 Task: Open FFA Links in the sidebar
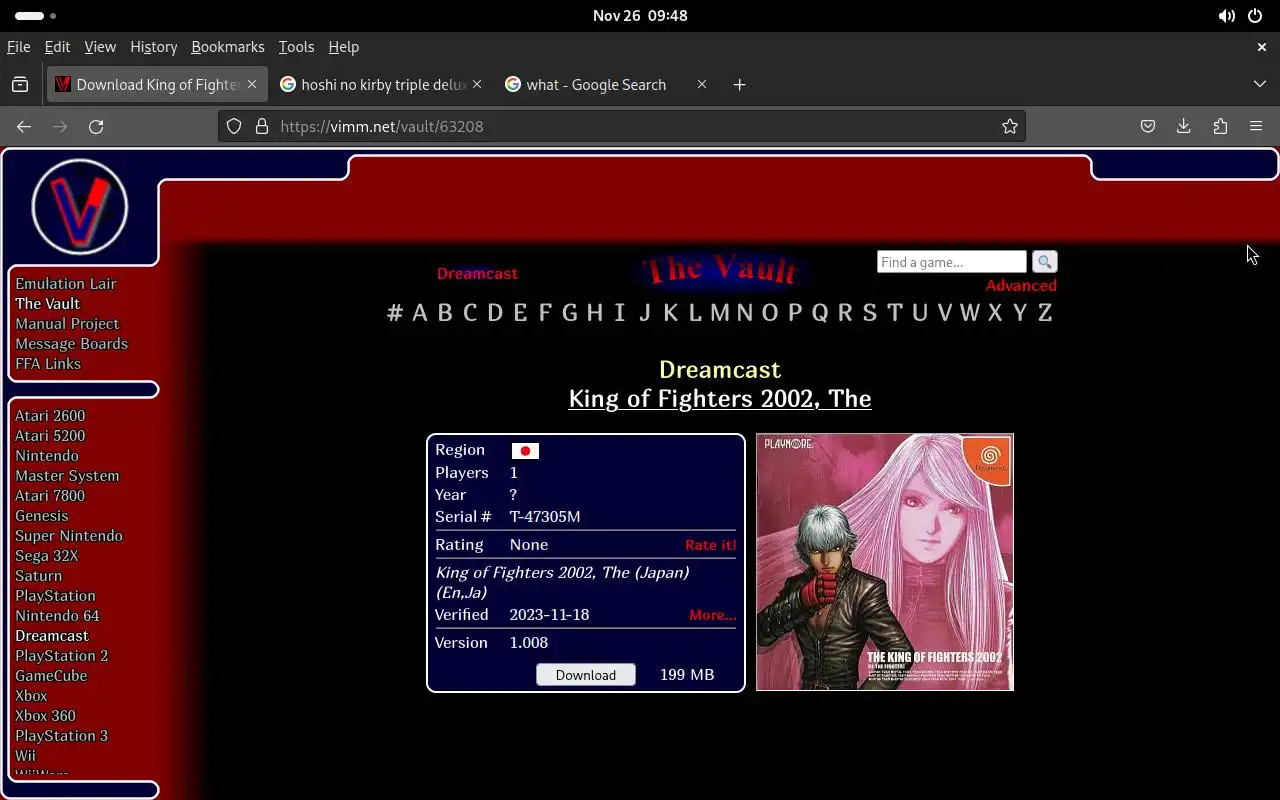pyautogui.click(x=48, y=364)
